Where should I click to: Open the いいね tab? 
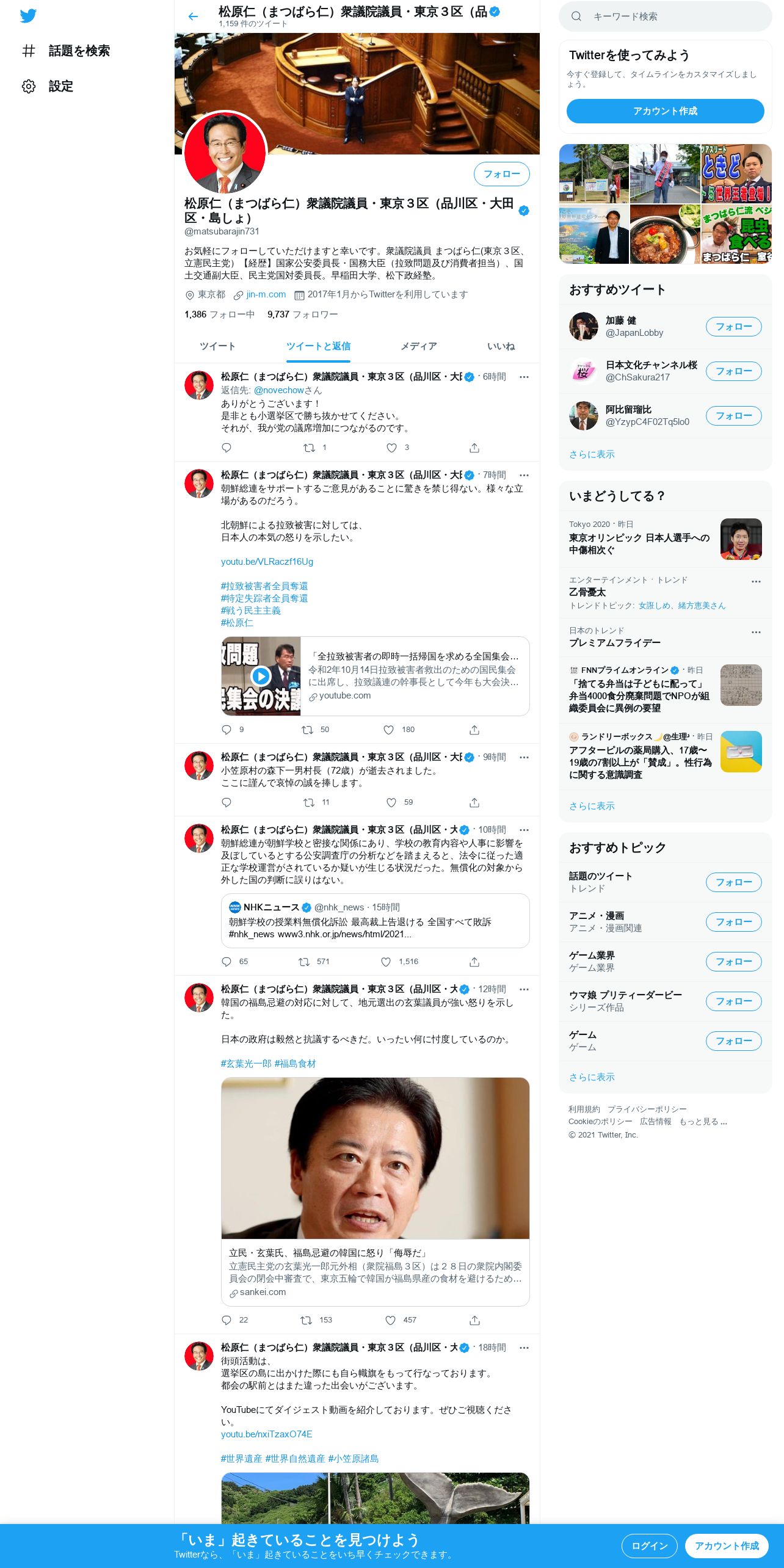point(501,346)
